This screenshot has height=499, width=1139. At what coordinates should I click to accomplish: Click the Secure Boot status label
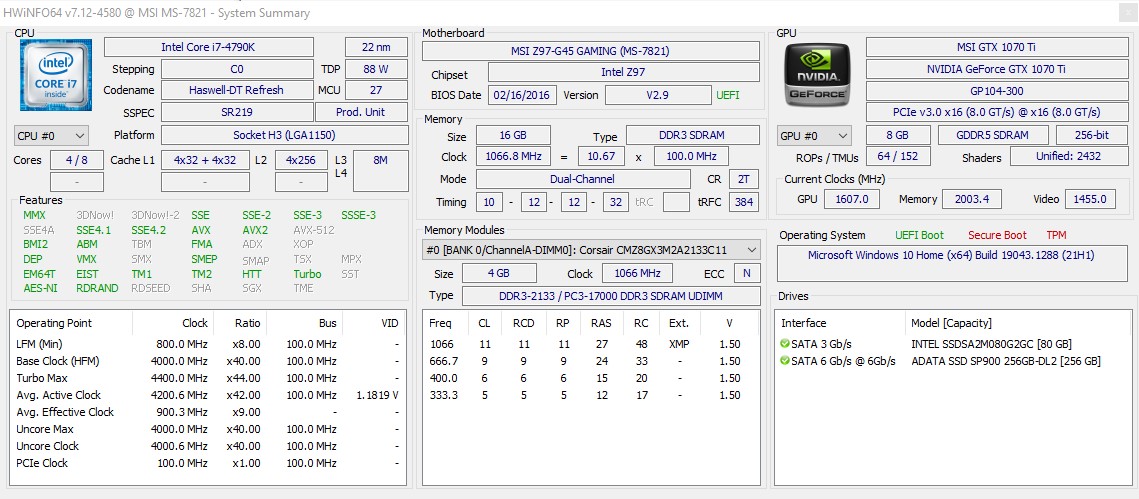coord(997,235)
